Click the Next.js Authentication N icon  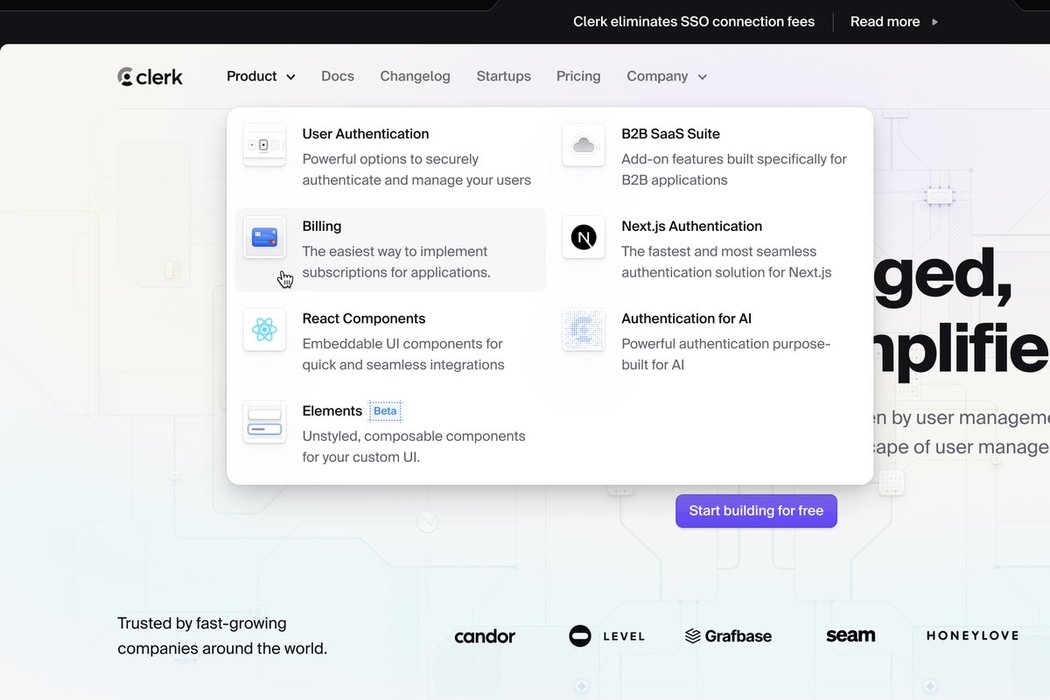click(x=584, y=237)
